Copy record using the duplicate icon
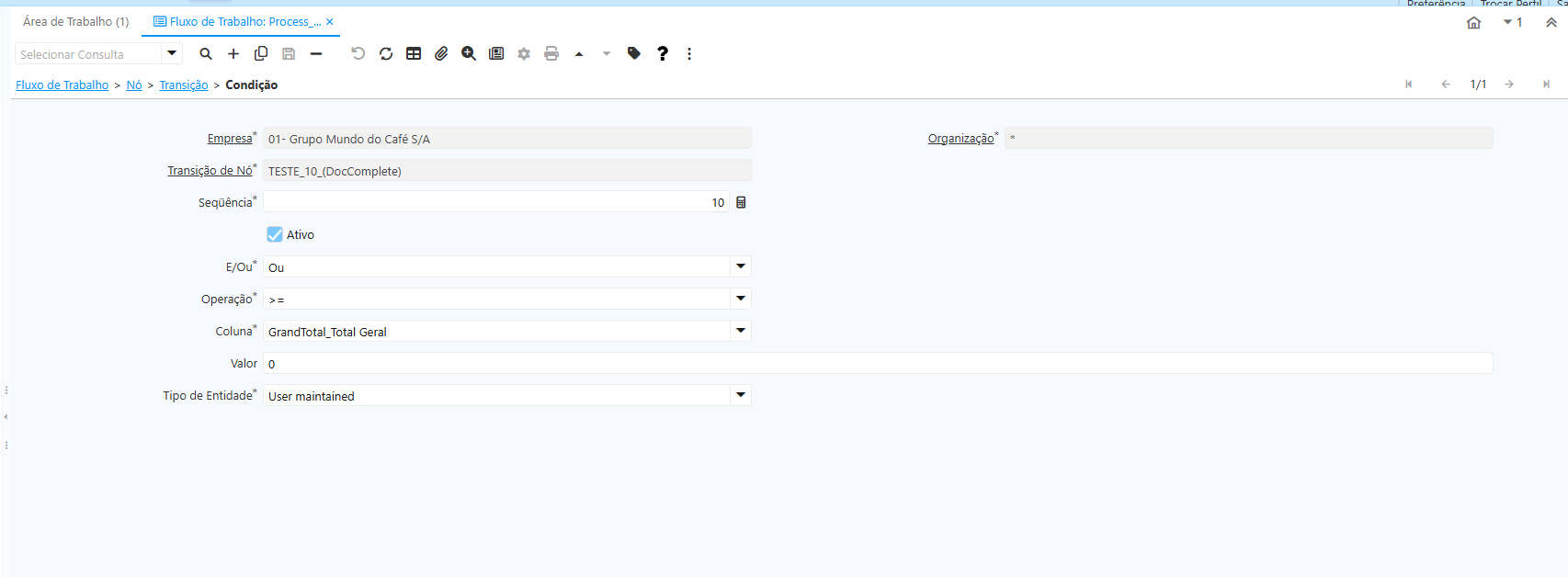Image resolution: width=1568 pixels, height=577 pixels. 261,53
